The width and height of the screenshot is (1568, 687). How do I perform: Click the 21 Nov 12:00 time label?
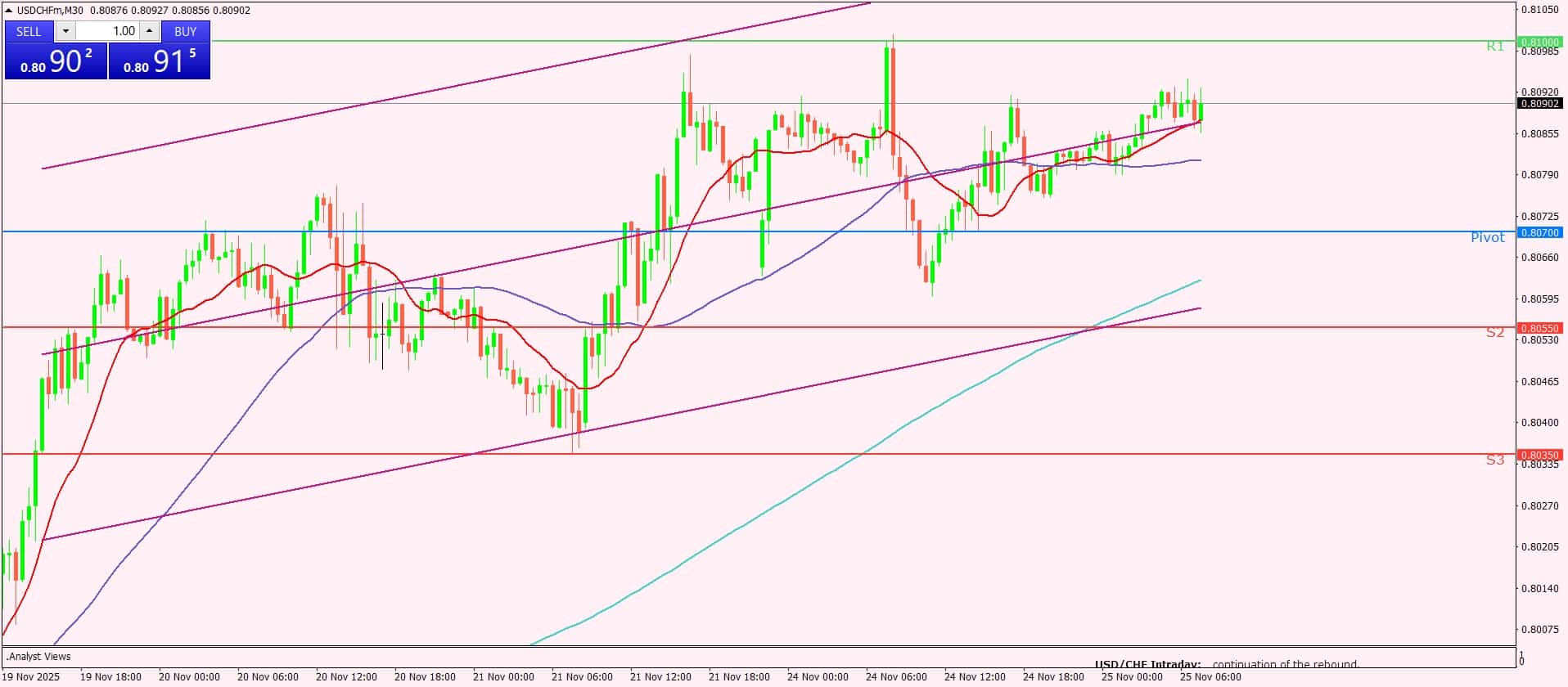click(x=660, y=676)
